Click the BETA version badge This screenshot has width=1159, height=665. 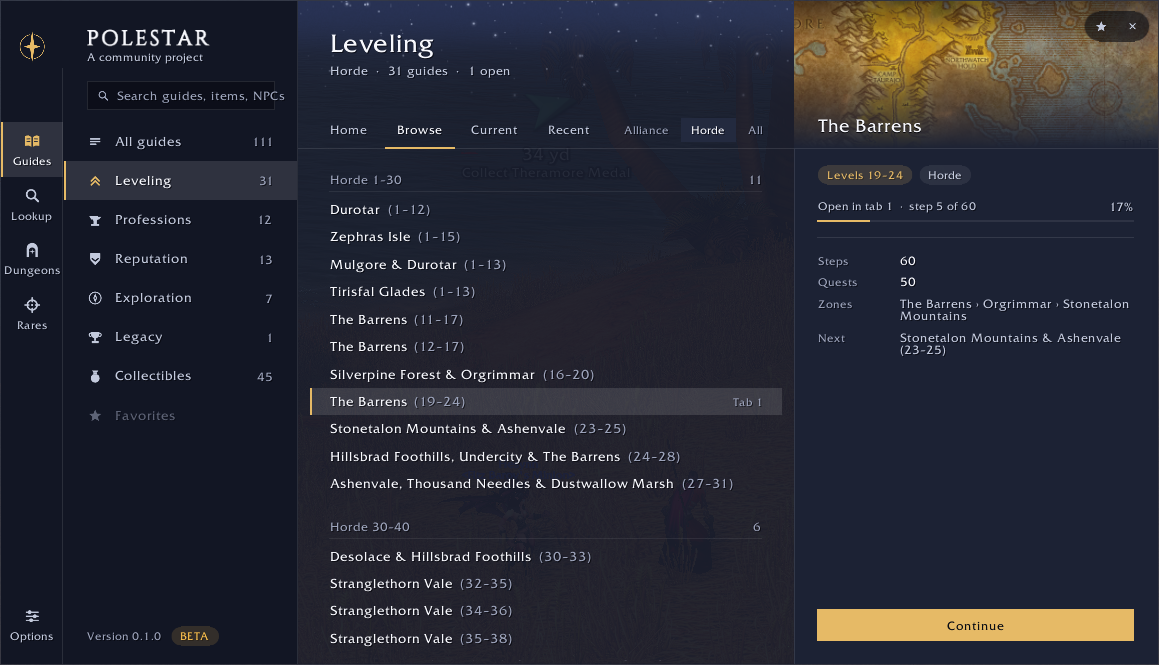point(194,636)
